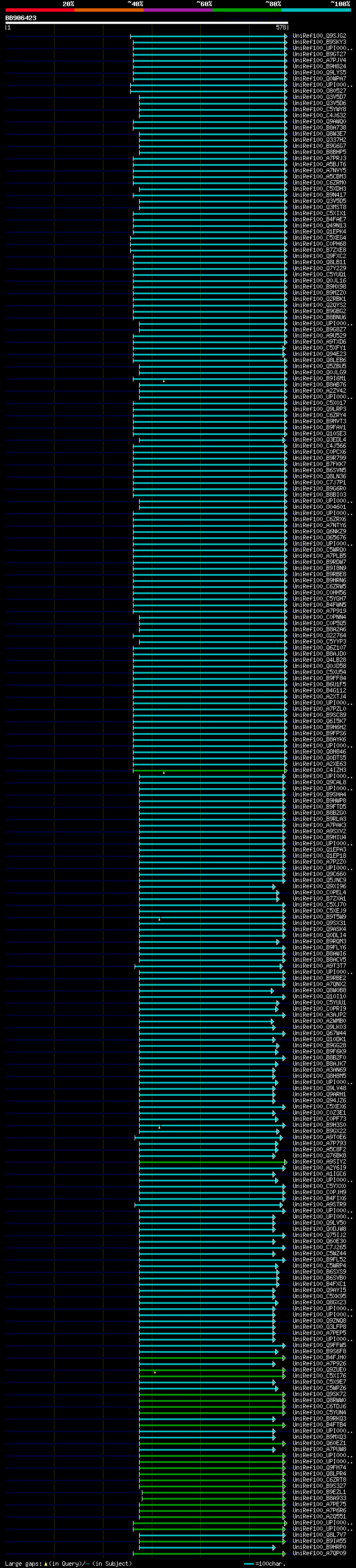The width and height of the screenshot is (356, 1568).
Task: Open the UniRef100_Q9SJG2 hit label
Action: pos(319,36)
